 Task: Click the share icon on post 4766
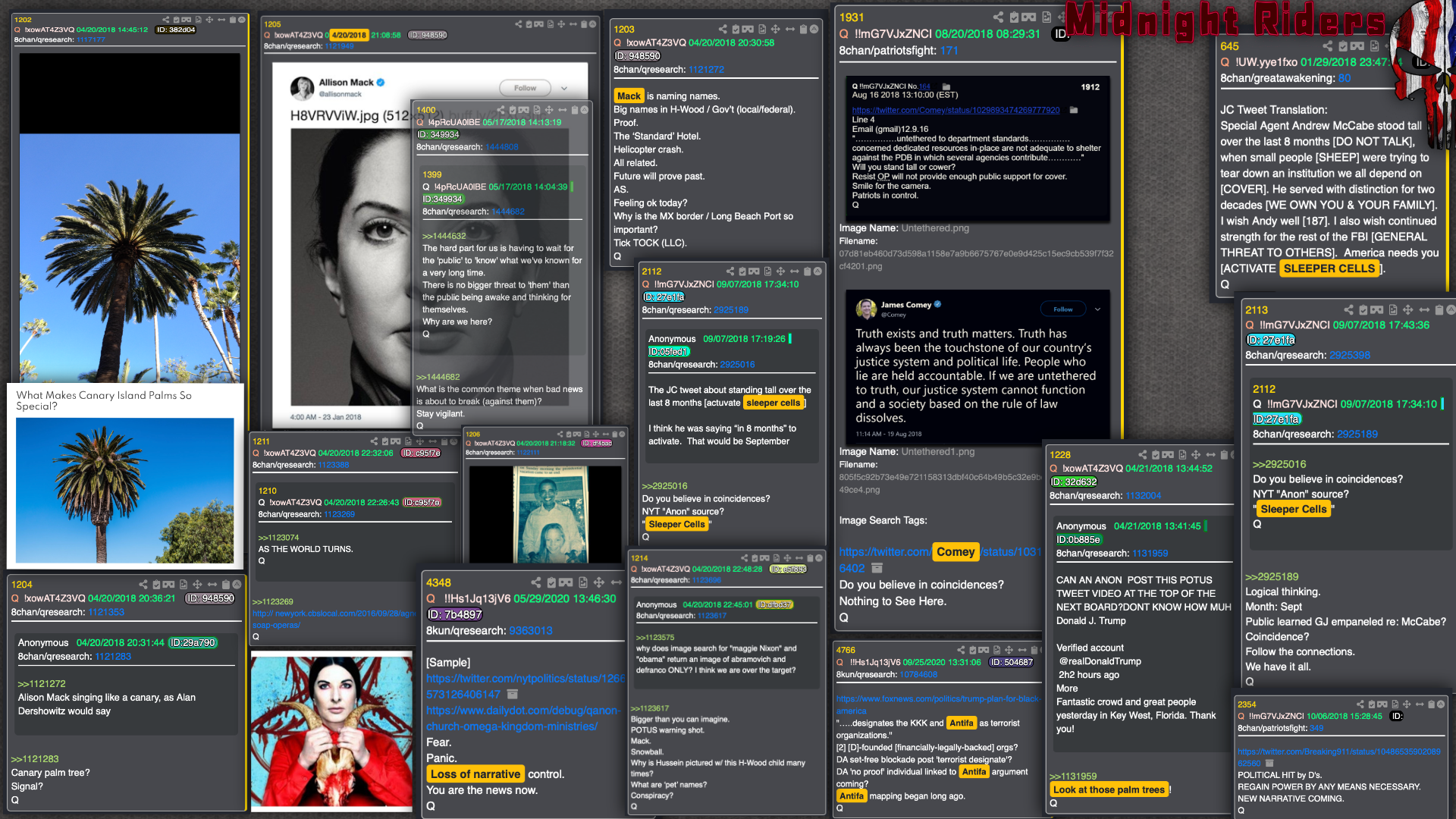(x=961, y=650)
